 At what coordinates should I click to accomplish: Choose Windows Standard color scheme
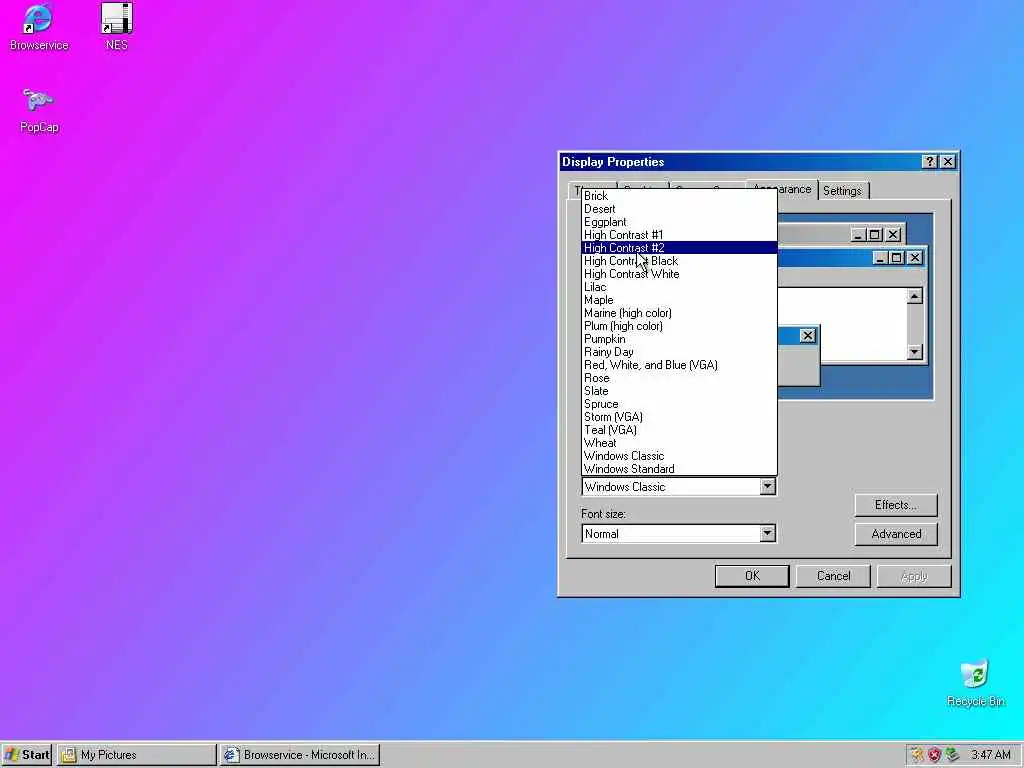[x=679, y=469]
